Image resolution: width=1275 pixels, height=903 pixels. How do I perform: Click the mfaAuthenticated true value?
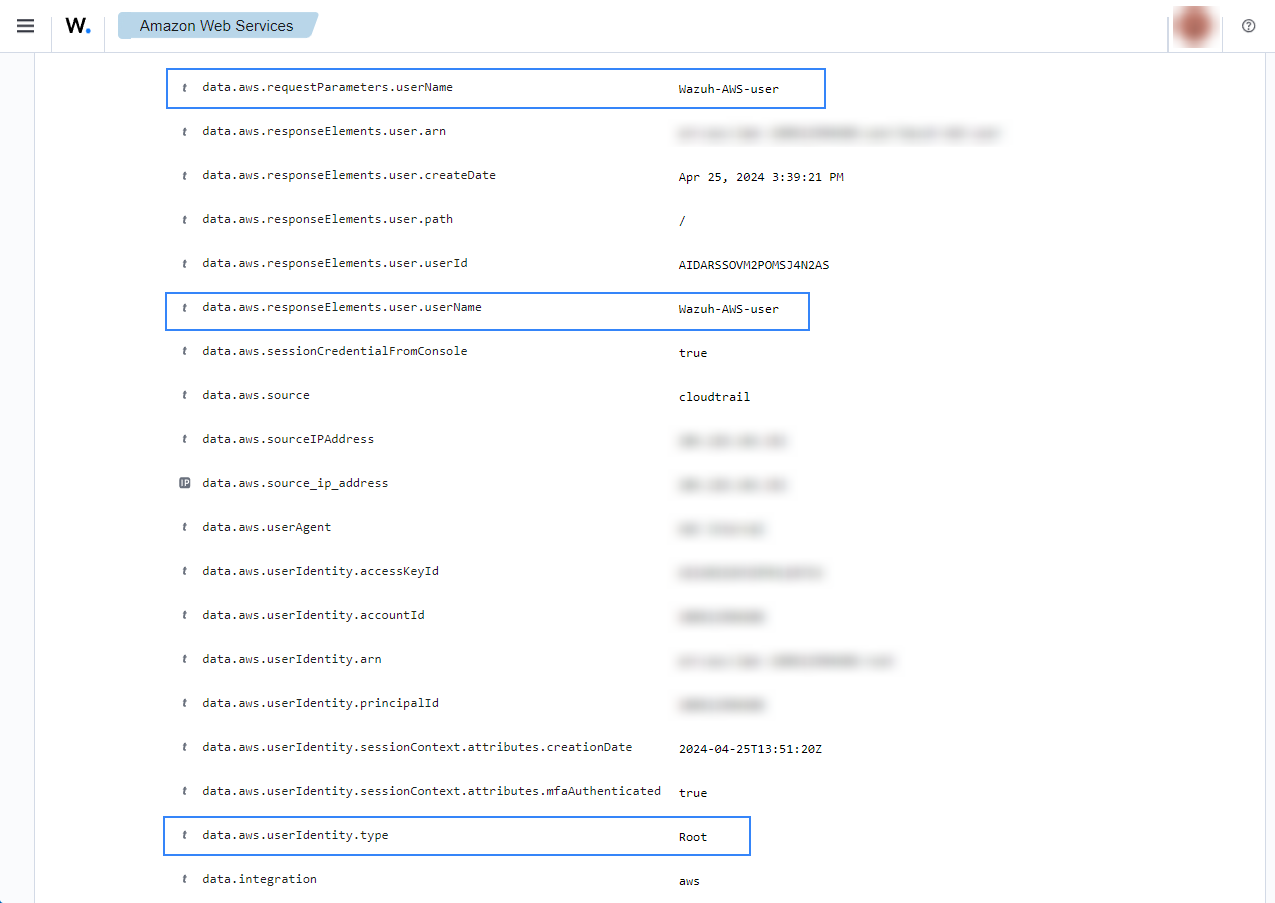[x=692, y=793]
